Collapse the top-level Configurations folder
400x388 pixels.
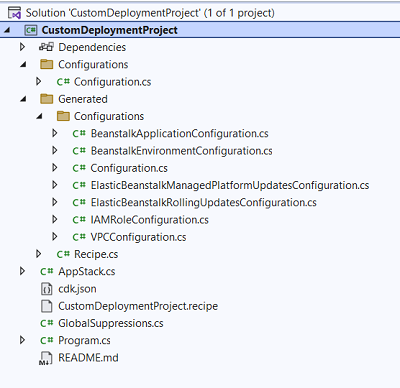[x=23, y=65]
